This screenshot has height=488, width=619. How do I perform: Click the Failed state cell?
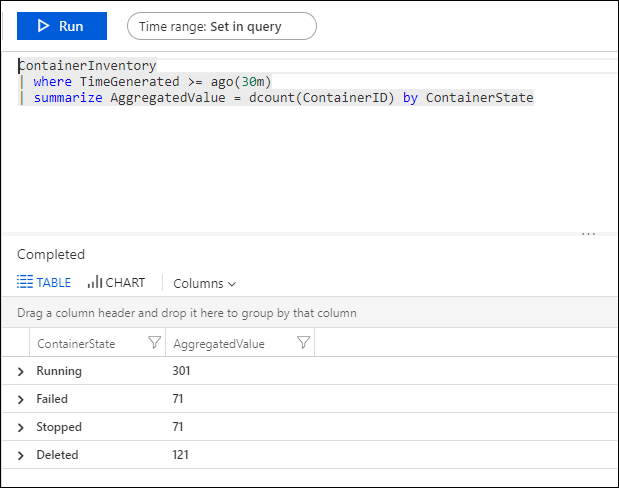52,399
